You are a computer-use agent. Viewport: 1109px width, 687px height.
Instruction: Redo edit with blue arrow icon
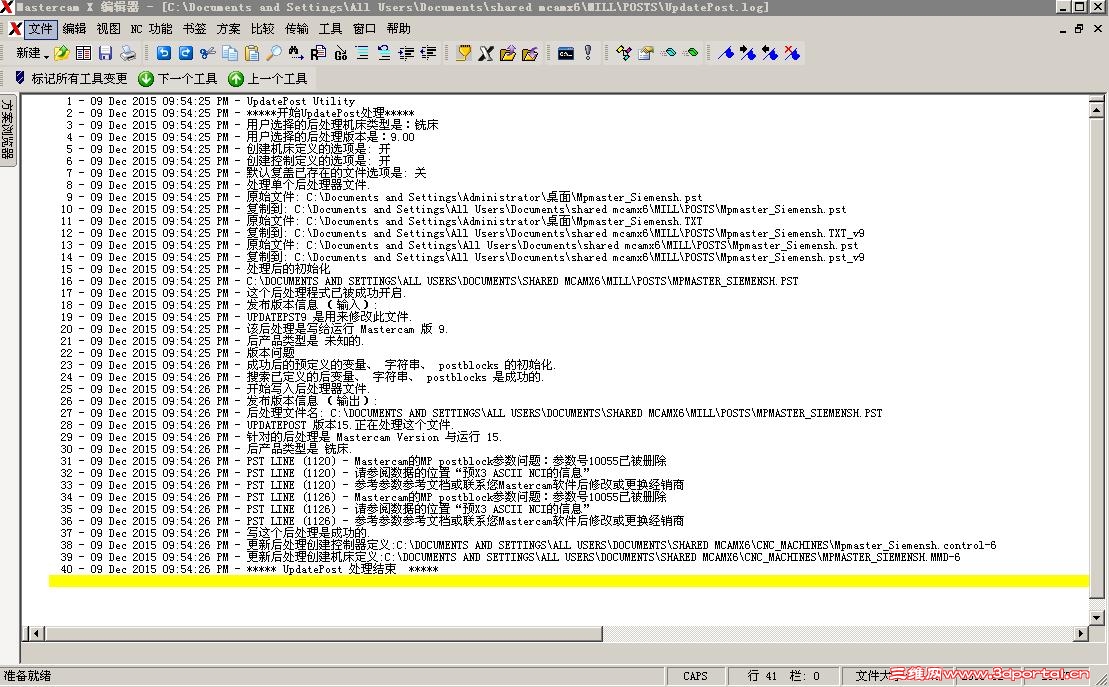coord(185,53)
